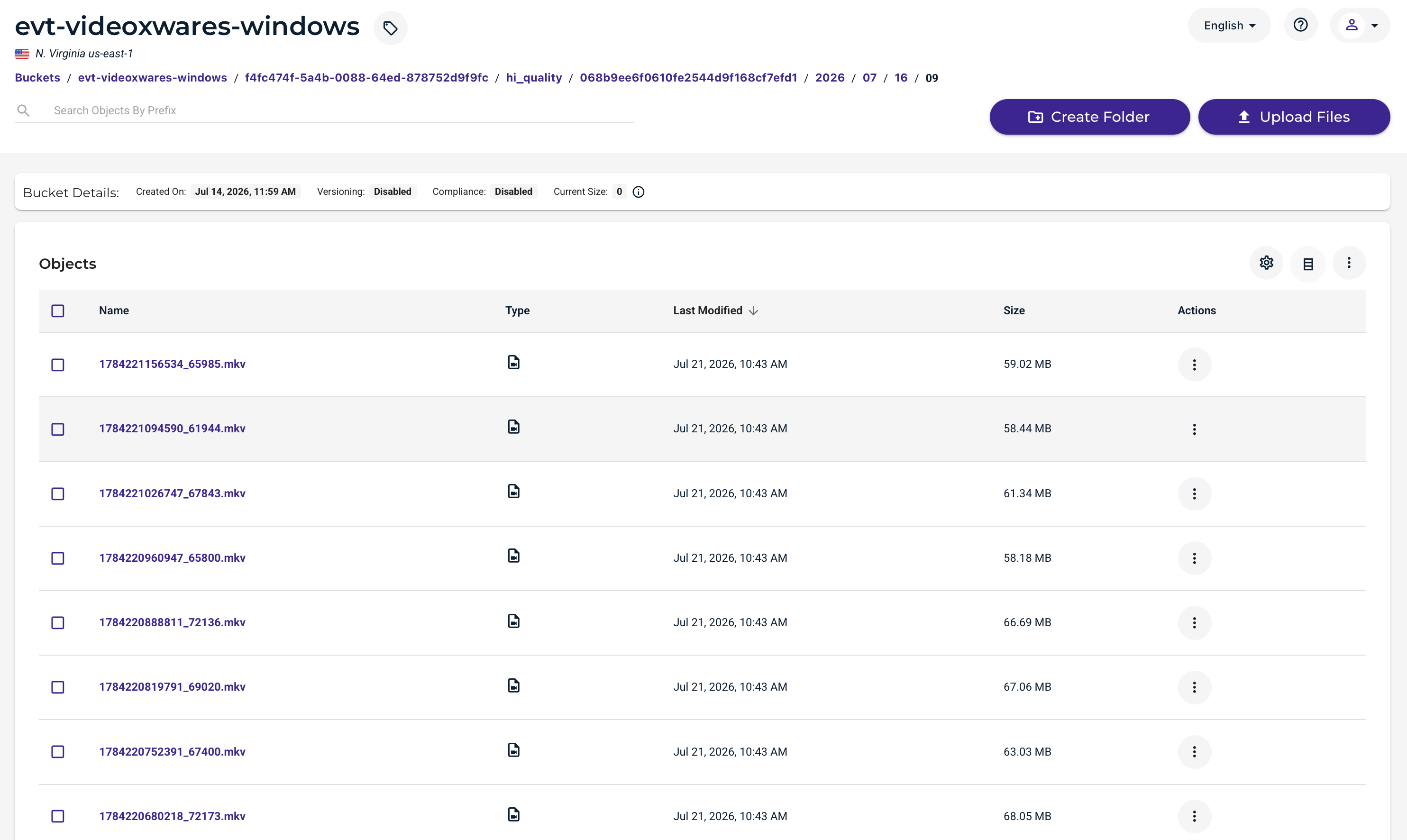
Task: Navigate to f4fc474f-5a4b-0088-64ed-878752d9f9fc breadcrumb
Action: pyautogui.click(x=366, y=78)
